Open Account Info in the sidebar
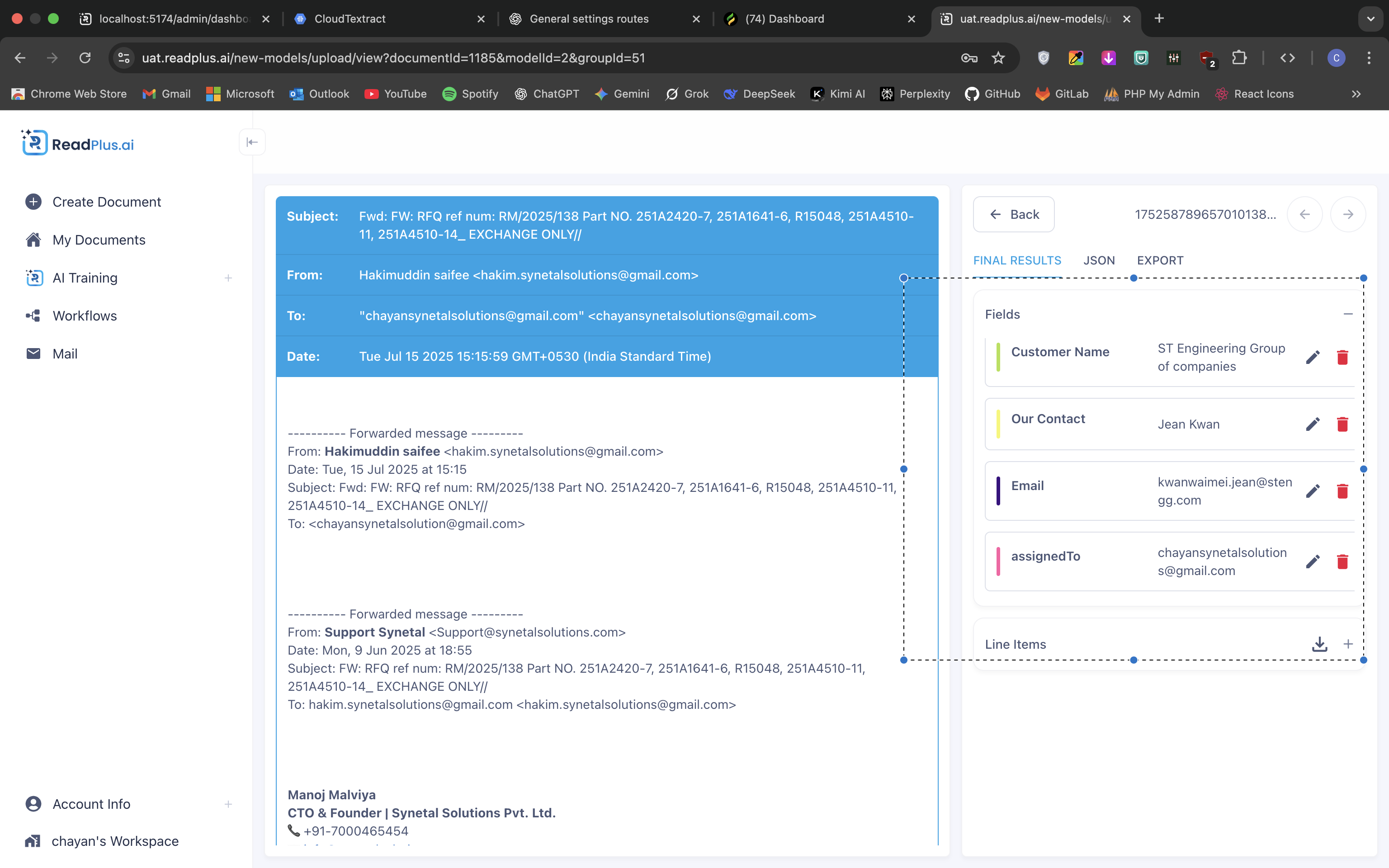The width and height of the screenshot is (1389, 868). click(91, 804)
